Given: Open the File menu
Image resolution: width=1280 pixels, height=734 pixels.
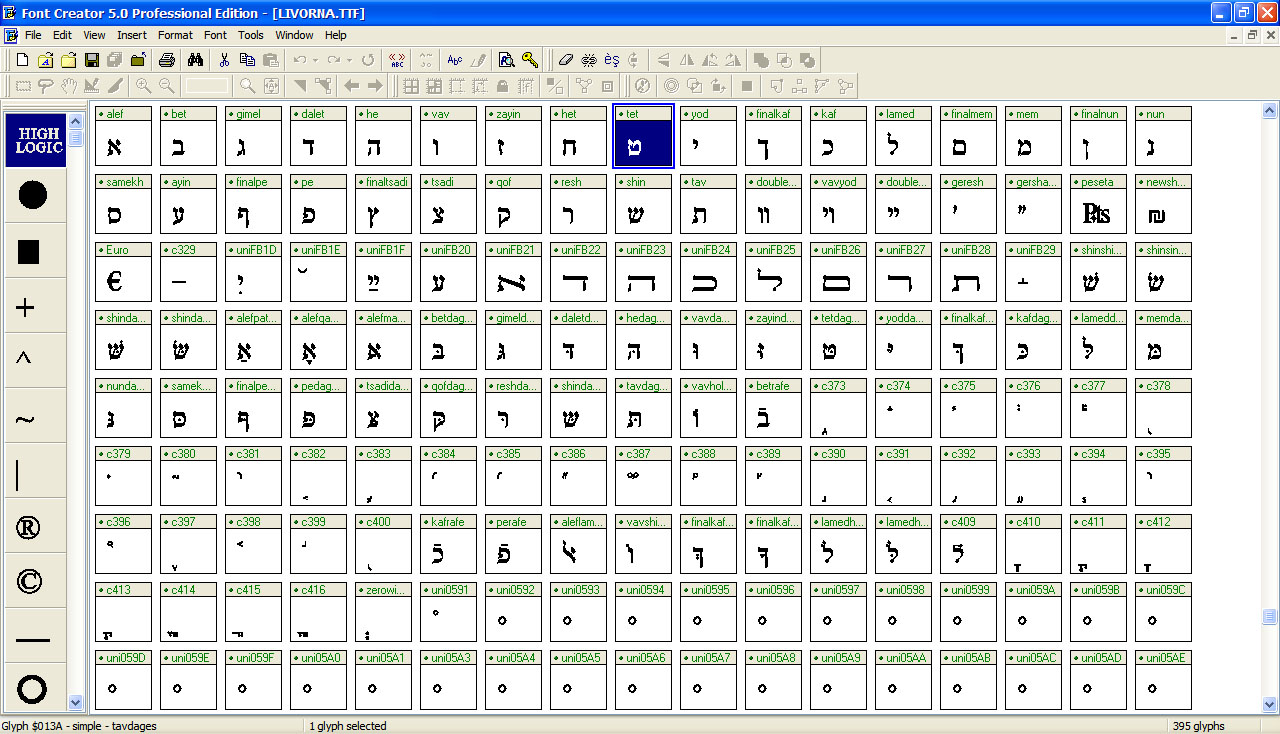Looking at the screenshot, I should click(x=33, y=35).
